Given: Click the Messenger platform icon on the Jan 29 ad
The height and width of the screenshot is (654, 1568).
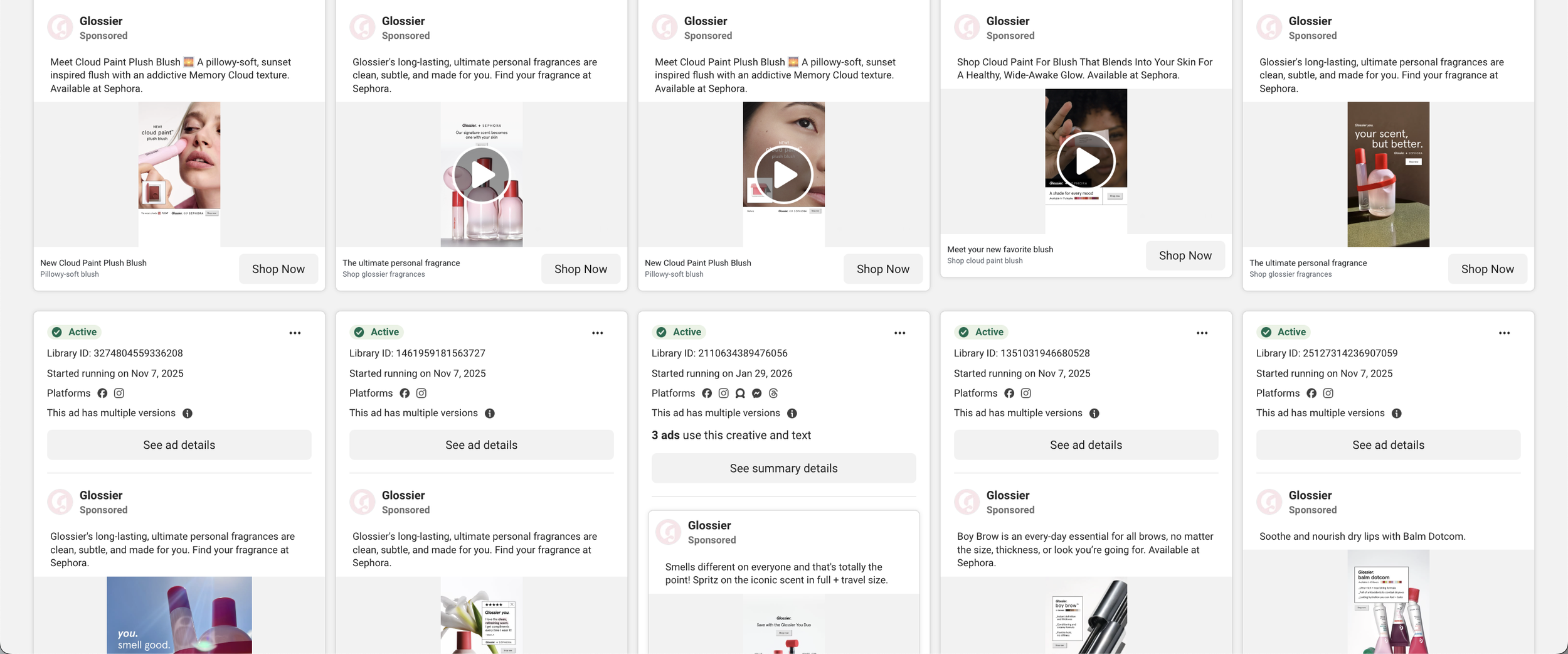Looking at the screenshot, I should 756,393.
